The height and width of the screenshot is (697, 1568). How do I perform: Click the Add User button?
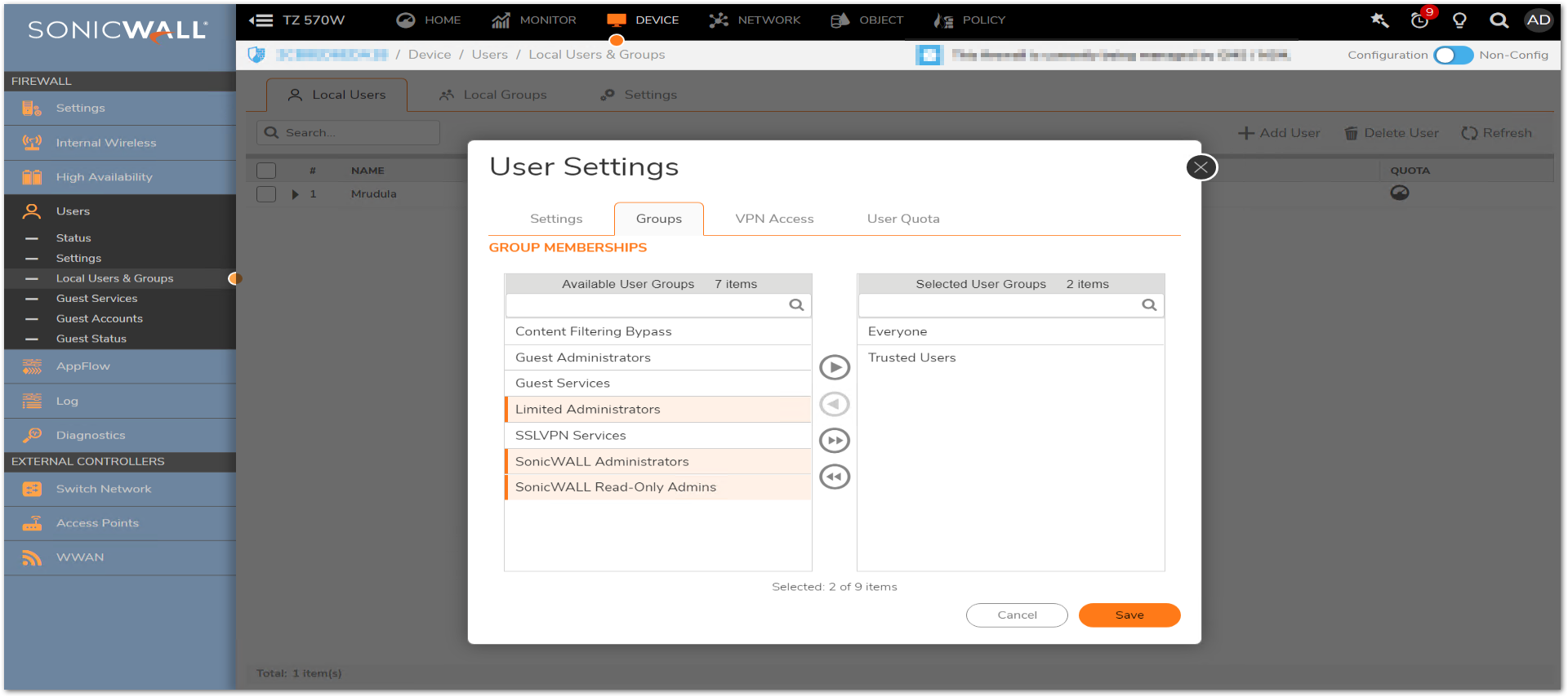[1279, 133]
